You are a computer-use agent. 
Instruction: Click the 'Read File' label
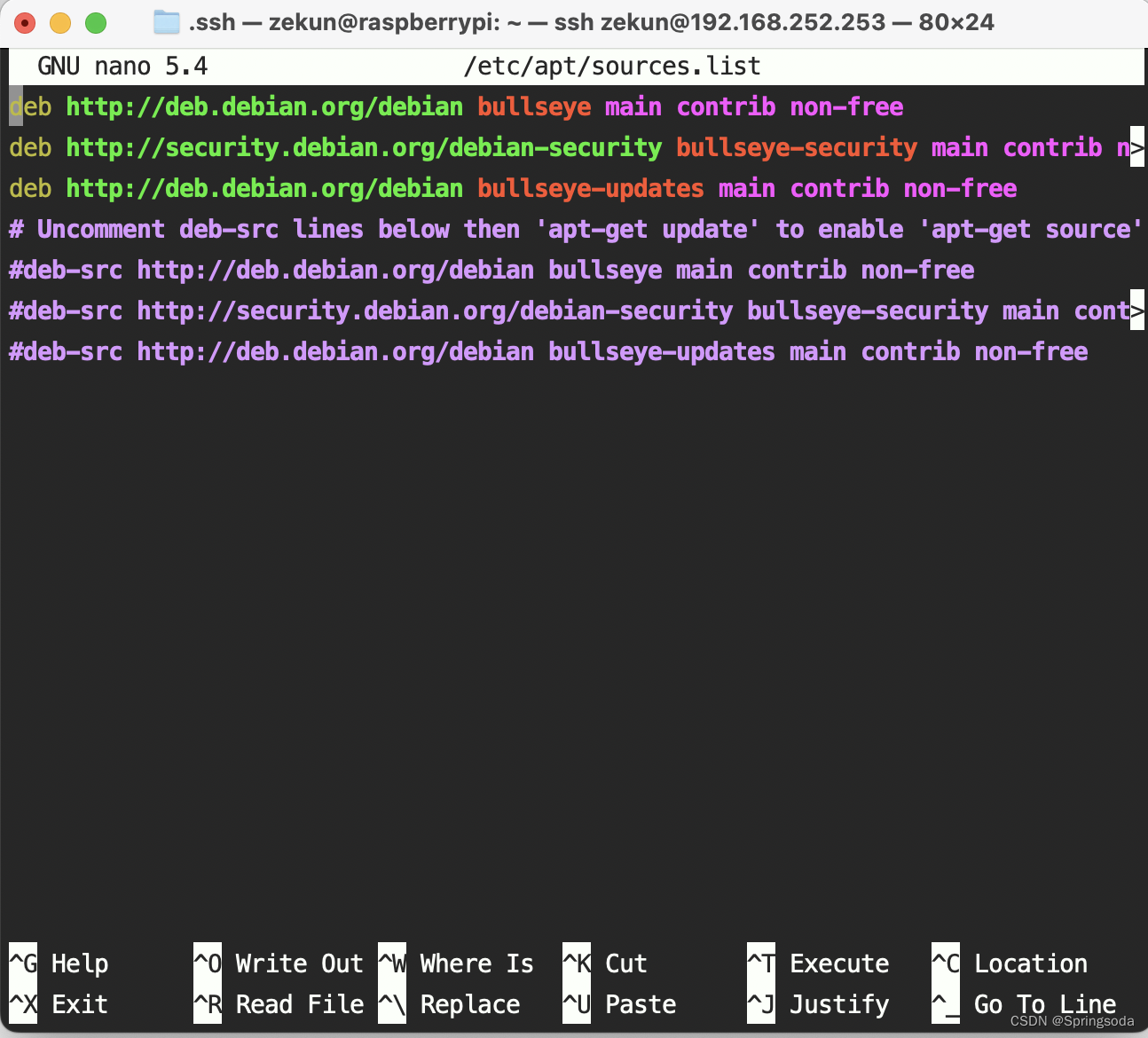click(x=299, y=1004)
